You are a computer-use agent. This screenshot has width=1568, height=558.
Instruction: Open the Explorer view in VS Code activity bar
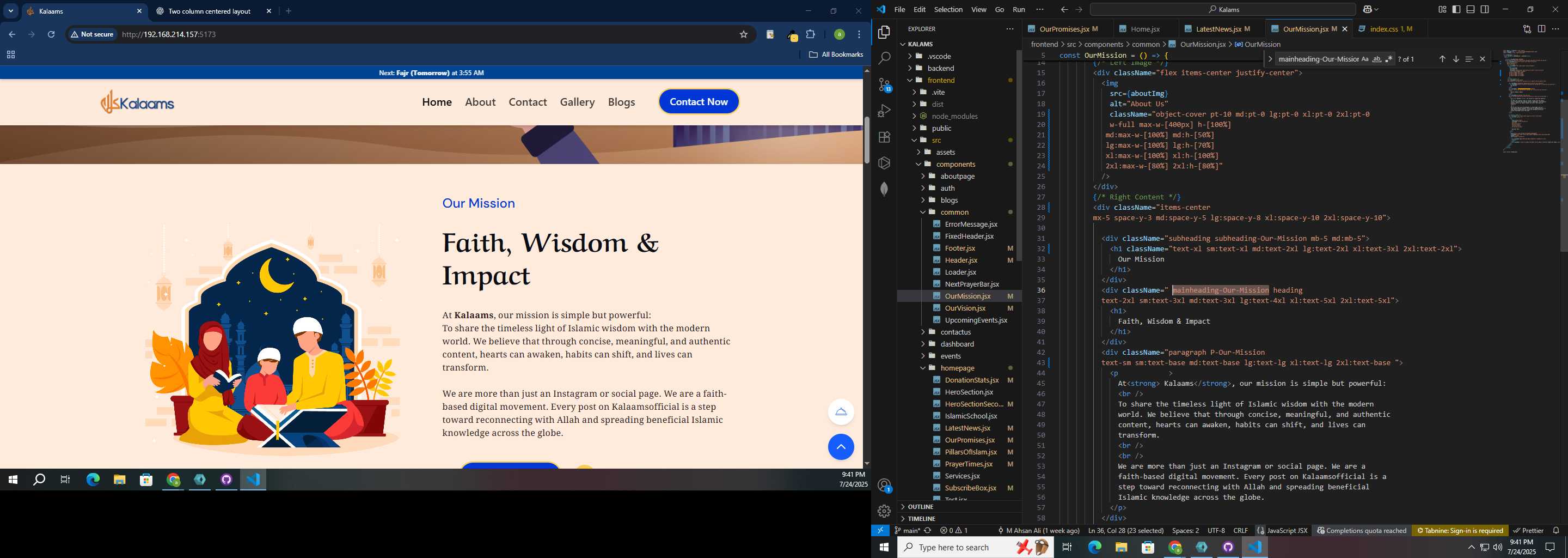(x=884, y=32)
